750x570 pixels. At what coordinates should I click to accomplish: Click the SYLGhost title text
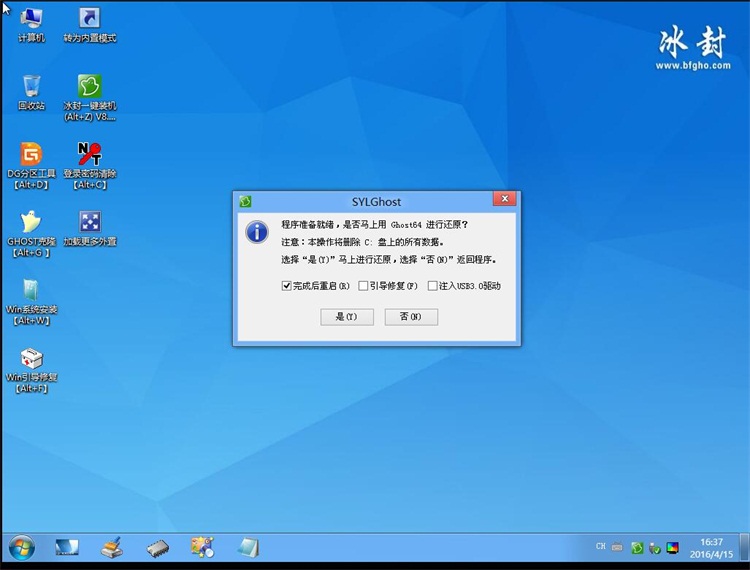coord(376,202)
